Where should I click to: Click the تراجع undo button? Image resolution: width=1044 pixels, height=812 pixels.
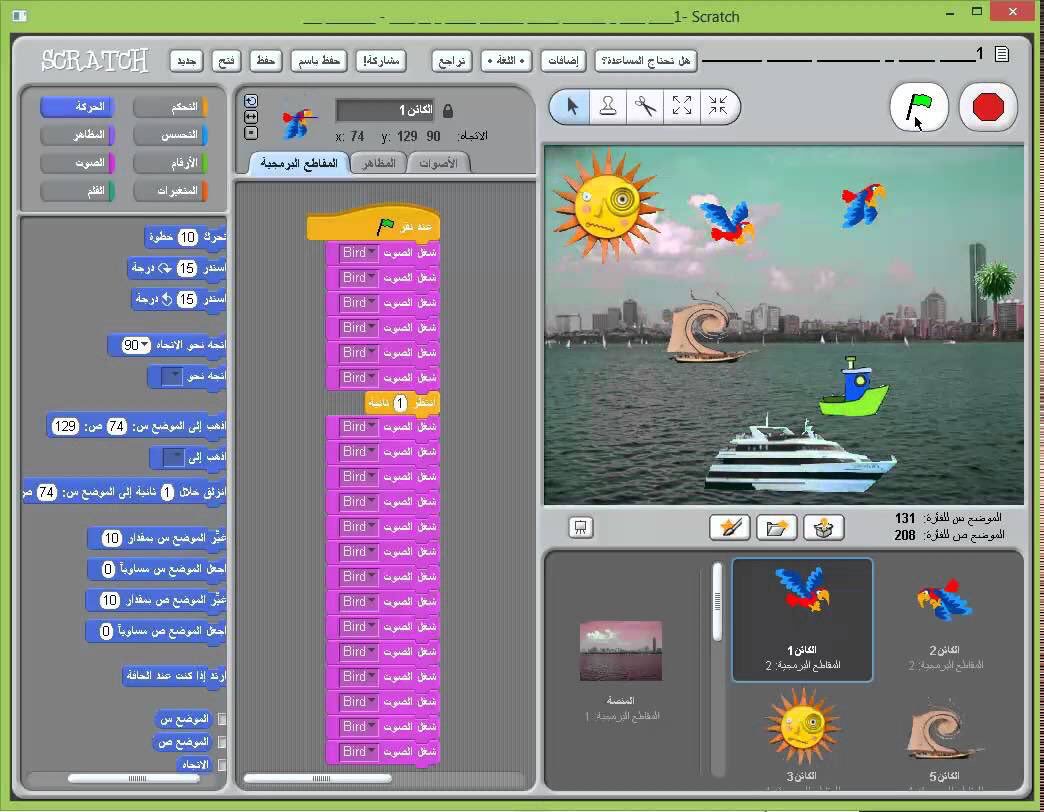pyautogui.click(x=452, y=61)
